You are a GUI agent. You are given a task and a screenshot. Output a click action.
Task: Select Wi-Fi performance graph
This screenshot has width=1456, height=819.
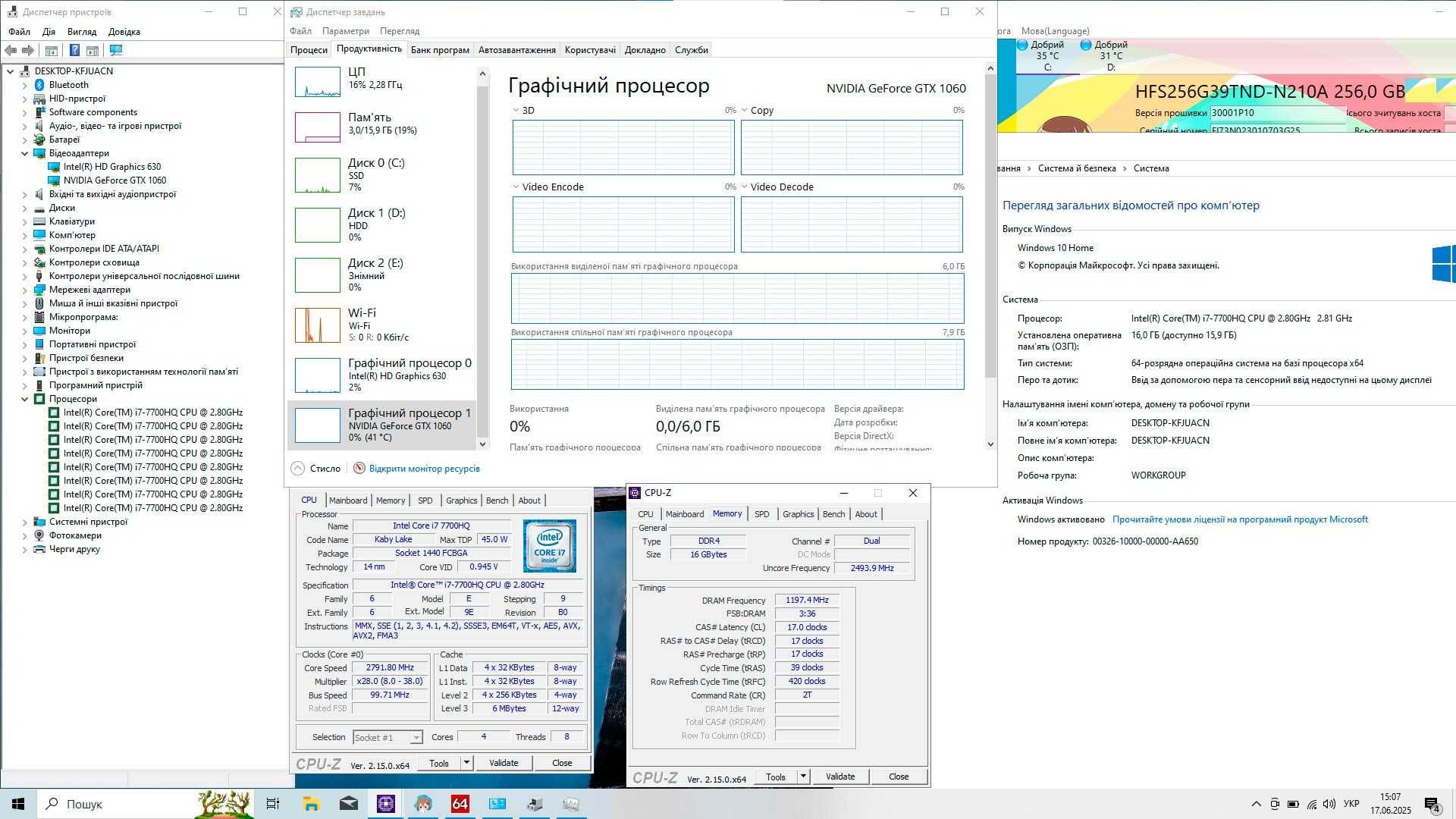pos(317,325)
